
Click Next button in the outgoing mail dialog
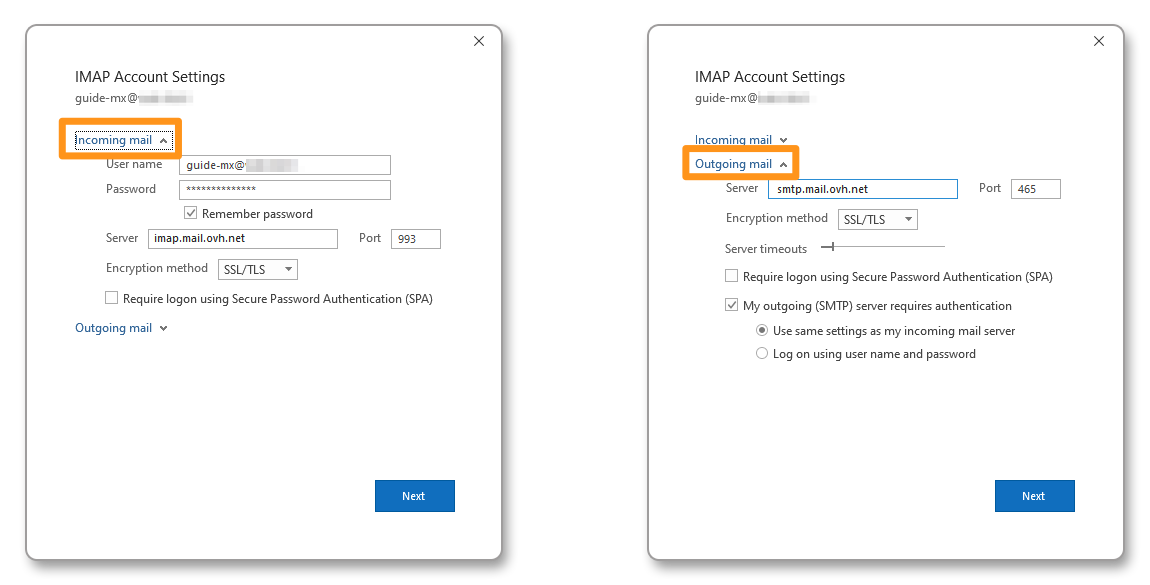tap(1034, 496)
